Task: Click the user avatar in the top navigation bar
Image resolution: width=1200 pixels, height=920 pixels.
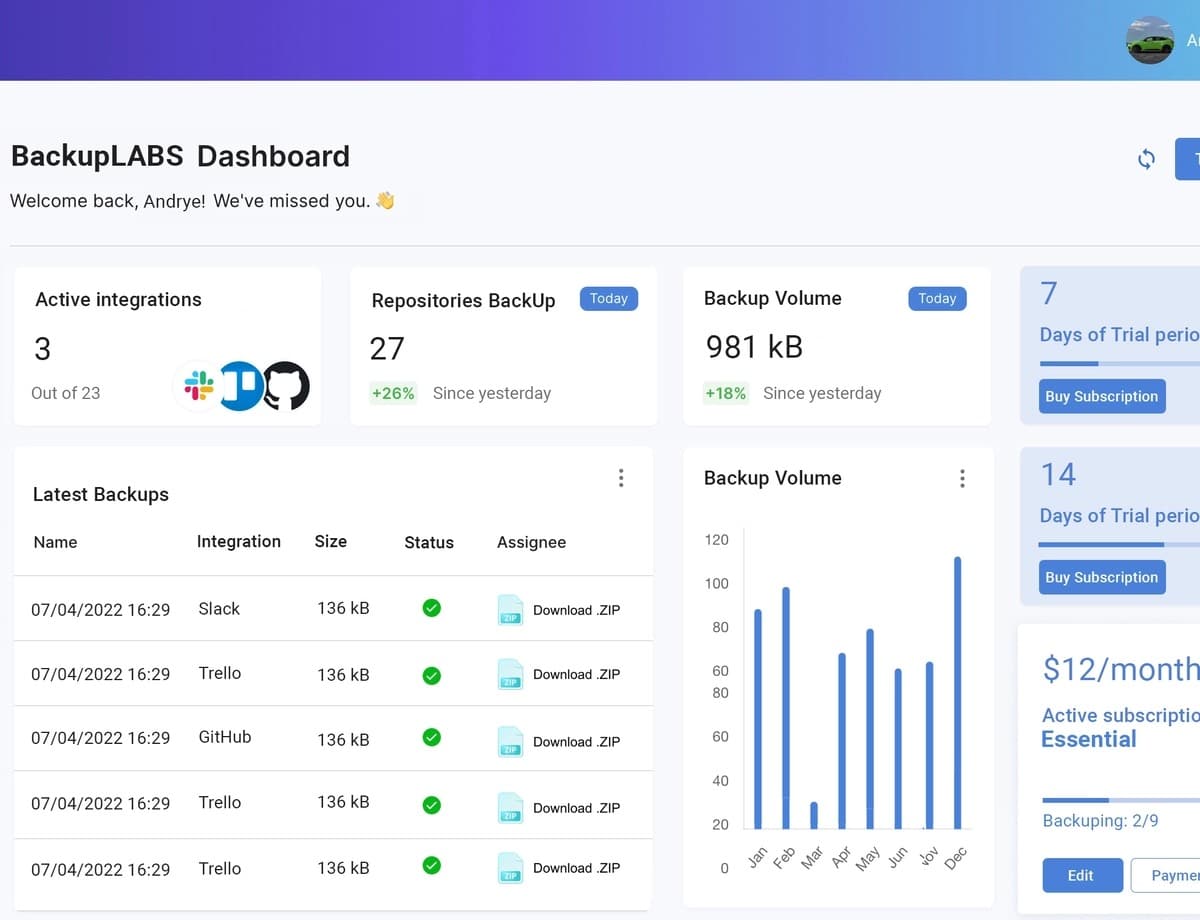Action: pyautogui.click(x=1151, y=40)
